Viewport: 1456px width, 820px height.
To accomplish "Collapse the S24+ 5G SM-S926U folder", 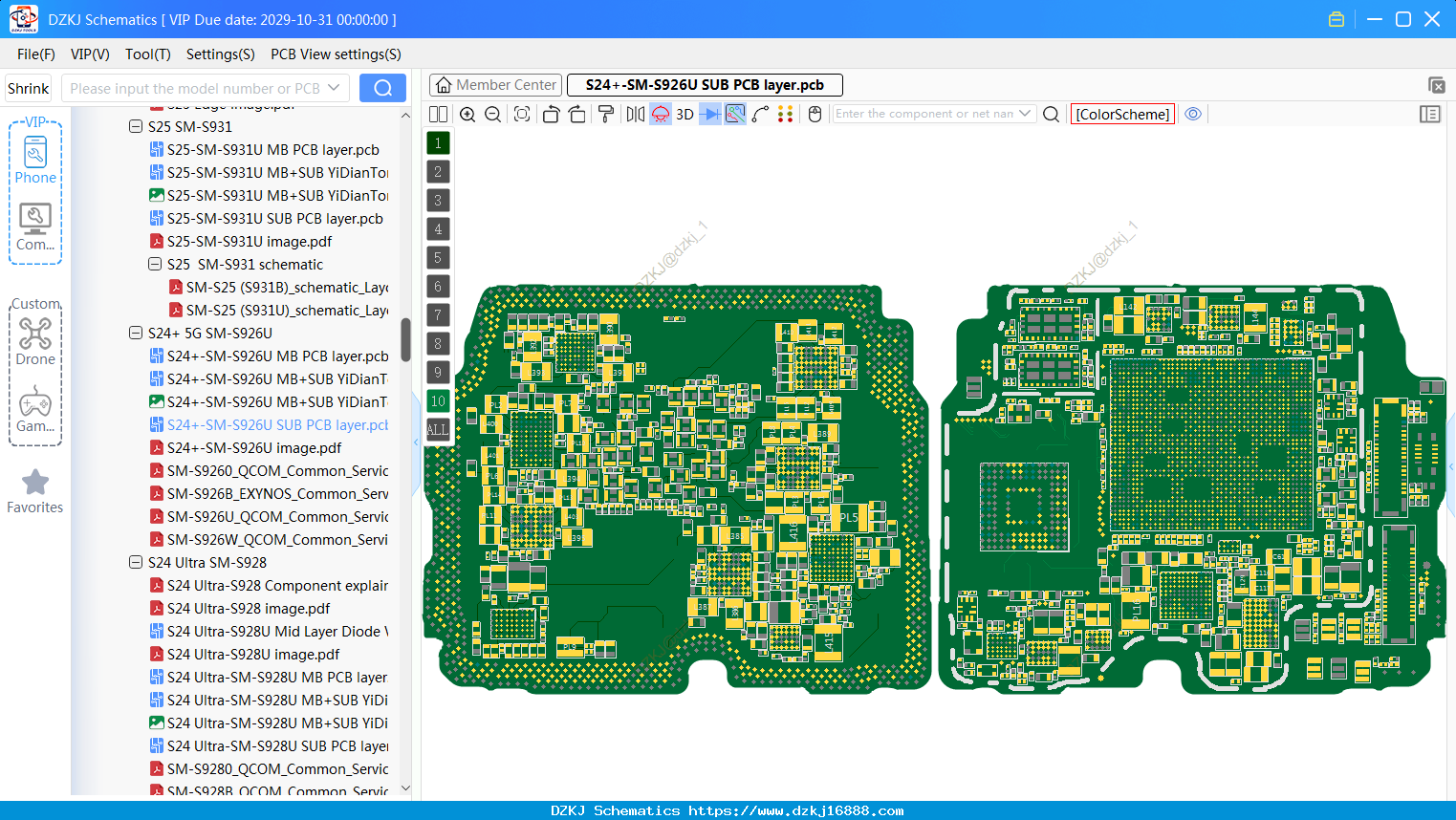I will [136, 333].
